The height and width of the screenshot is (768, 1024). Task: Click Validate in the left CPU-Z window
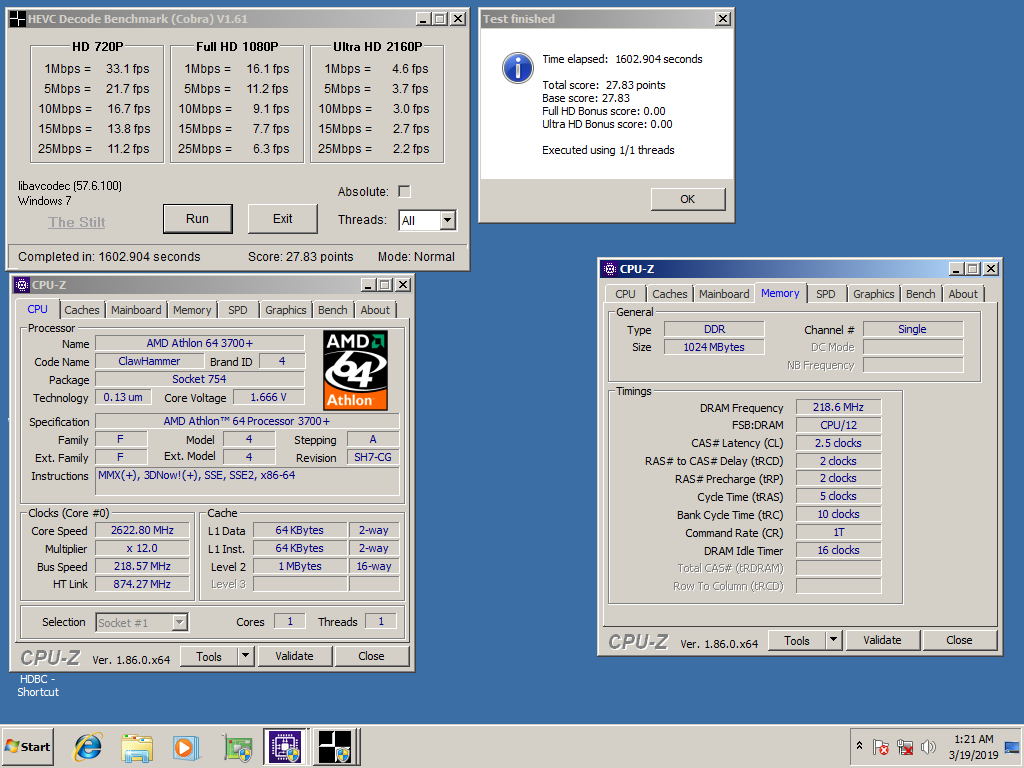(x=295, y=656)
